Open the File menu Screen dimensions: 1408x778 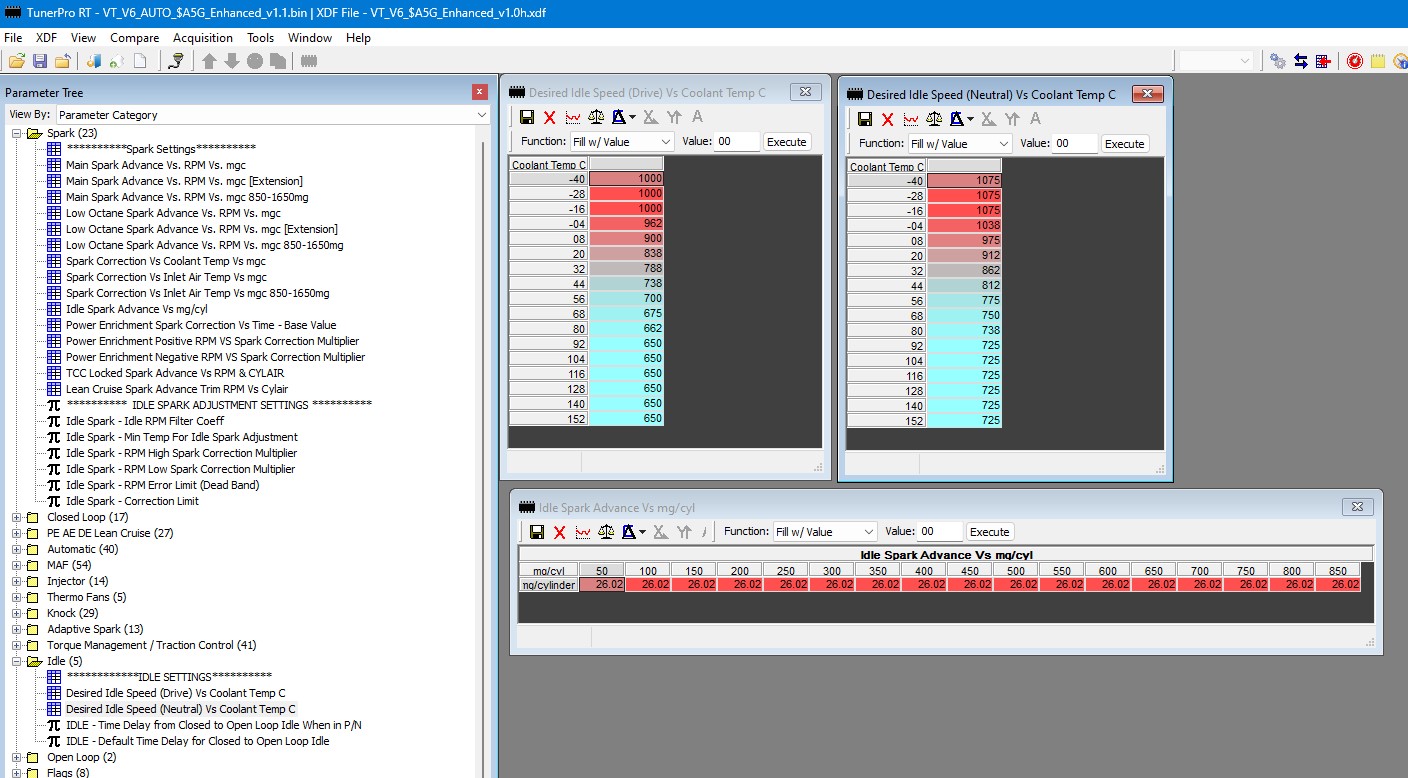pos(13,38)
